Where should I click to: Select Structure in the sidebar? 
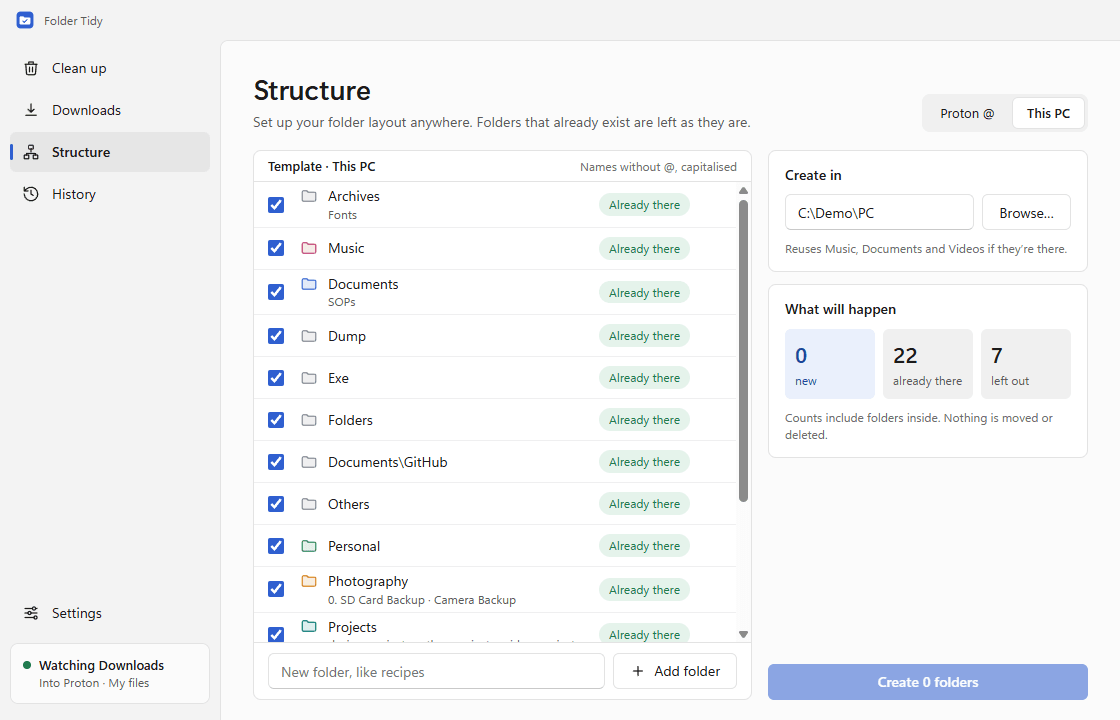click(110, 152)
